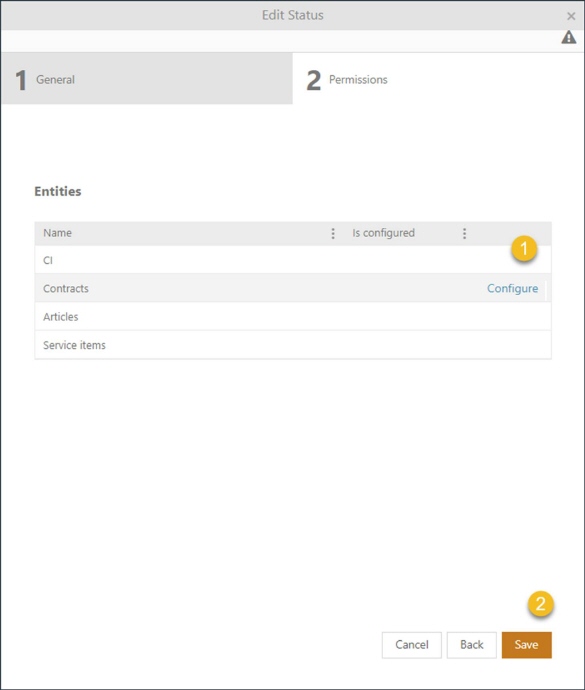This screenshot has height=690, width=585.
Task: Click the warning triangle icon
Action: [x=568, y=37]
